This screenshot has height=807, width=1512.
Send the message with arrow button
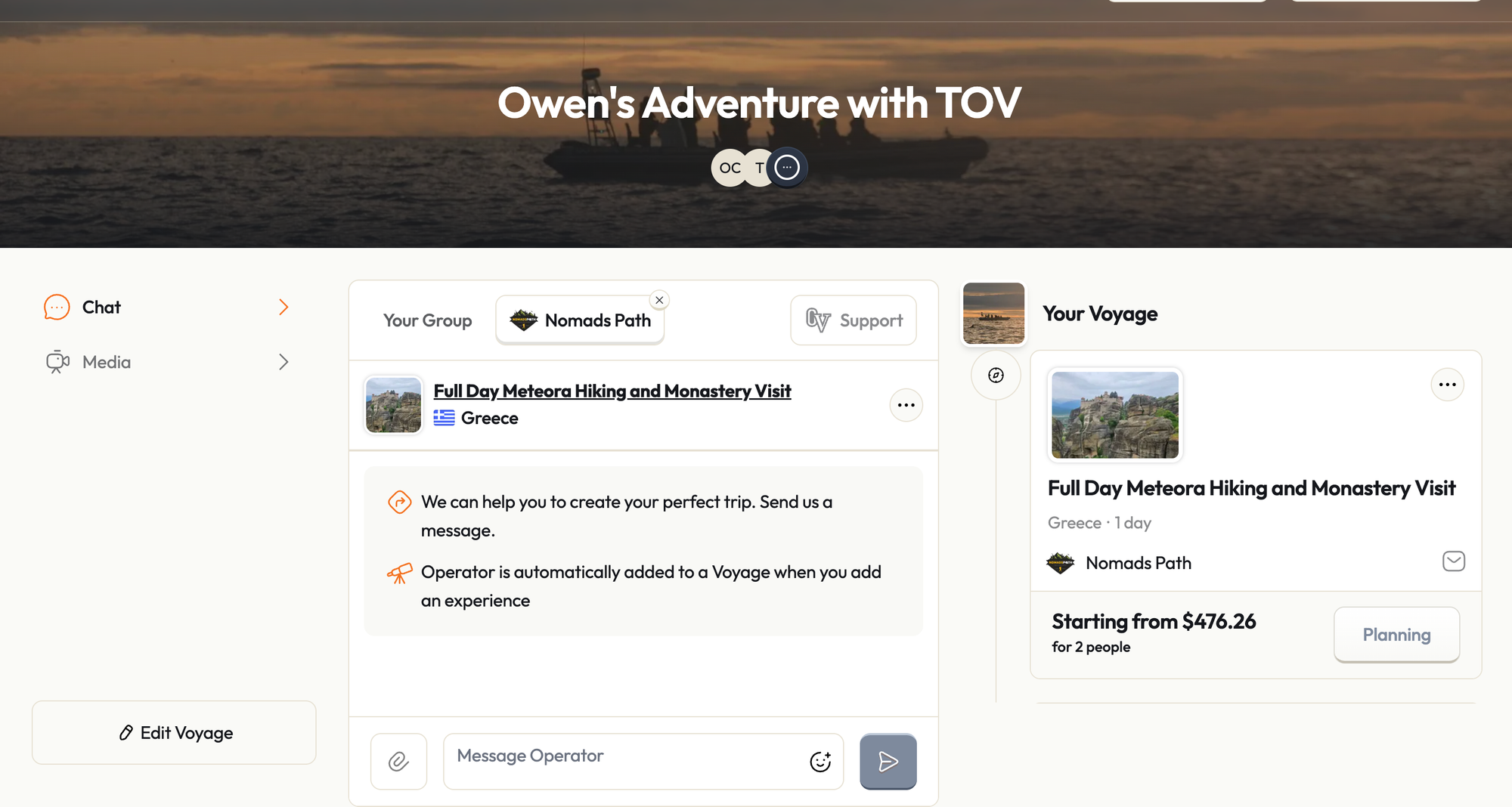point(888,761)
